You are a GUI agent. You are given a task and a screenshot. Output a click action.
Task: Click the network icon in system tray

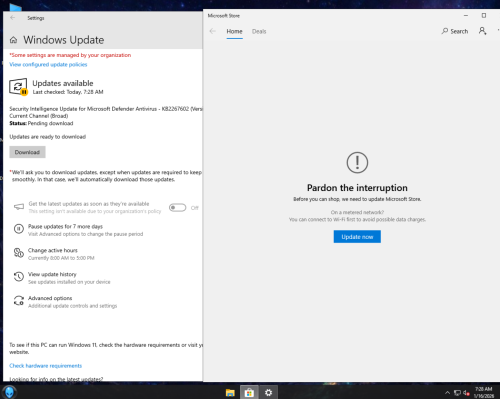pyautogui.click(x=457, y=393)
